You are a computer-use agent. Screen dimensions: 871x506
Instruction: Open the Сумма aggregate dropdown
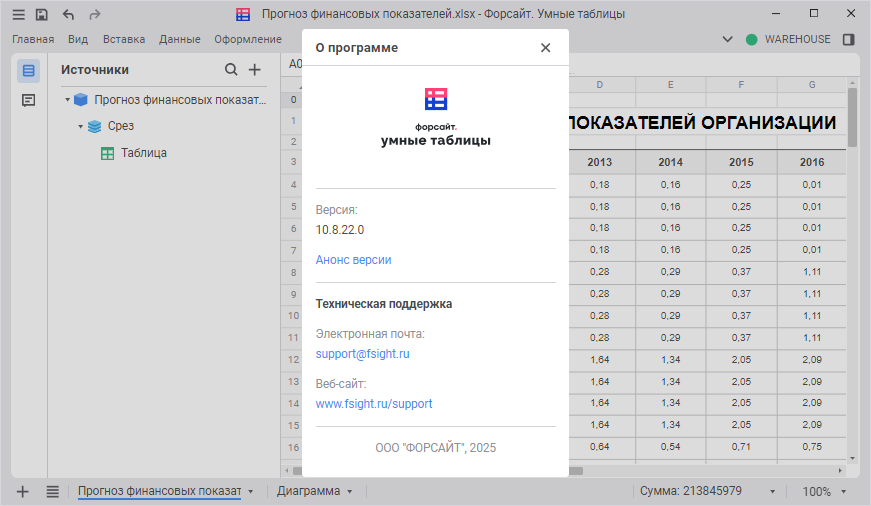772,492
